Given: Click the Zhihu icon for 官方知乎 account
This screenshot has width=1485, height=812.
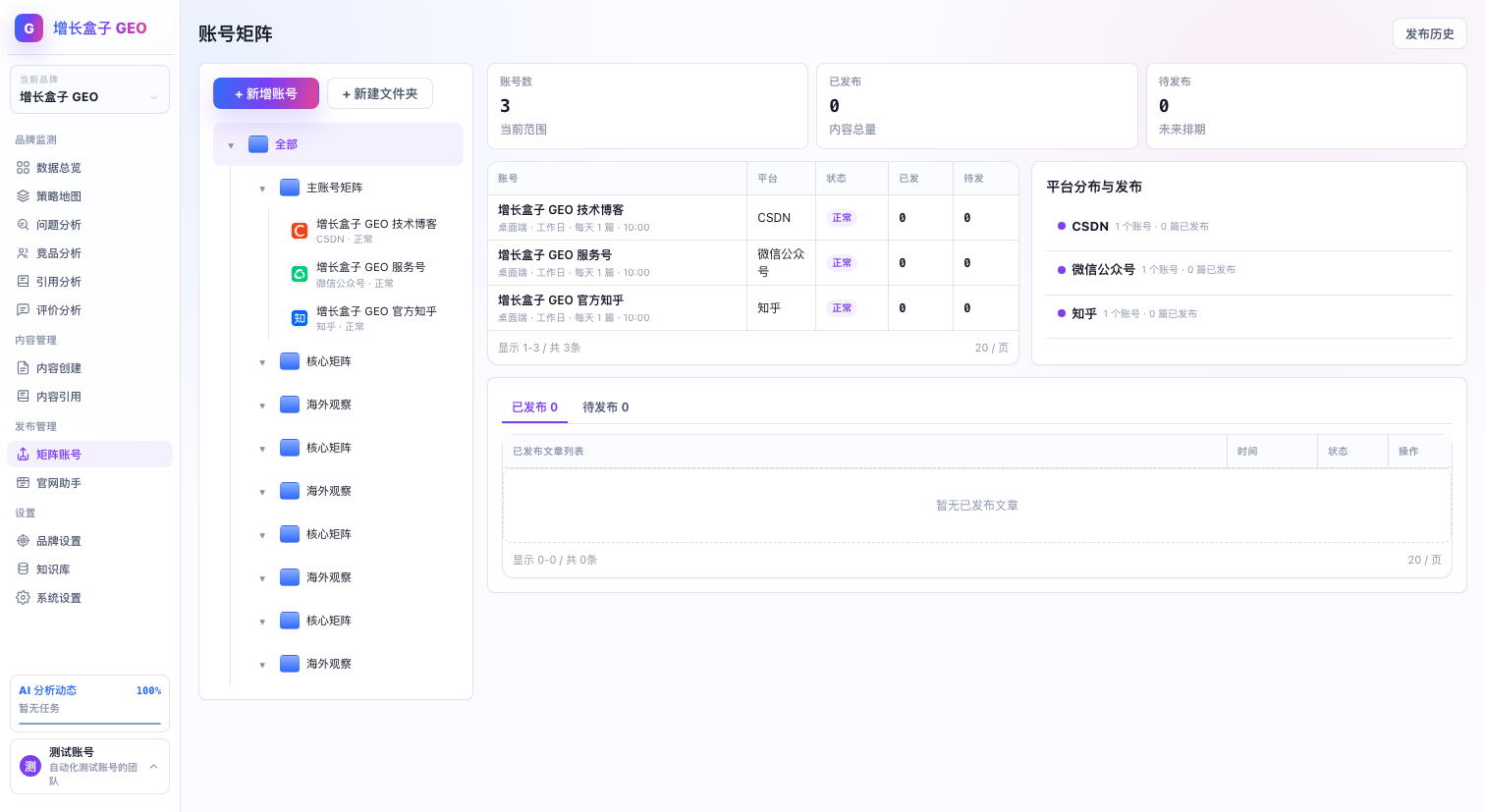Looking at the screenshot, I should [300, 318].
